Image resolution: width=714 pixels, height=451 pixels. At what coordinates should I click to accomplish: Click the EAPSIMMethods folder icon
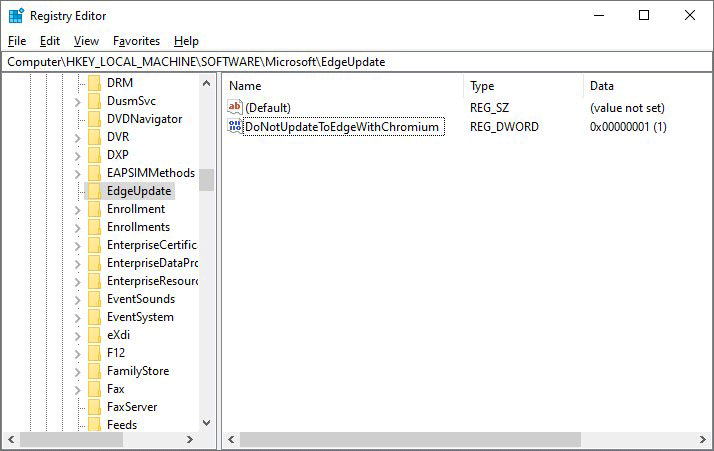94,173
